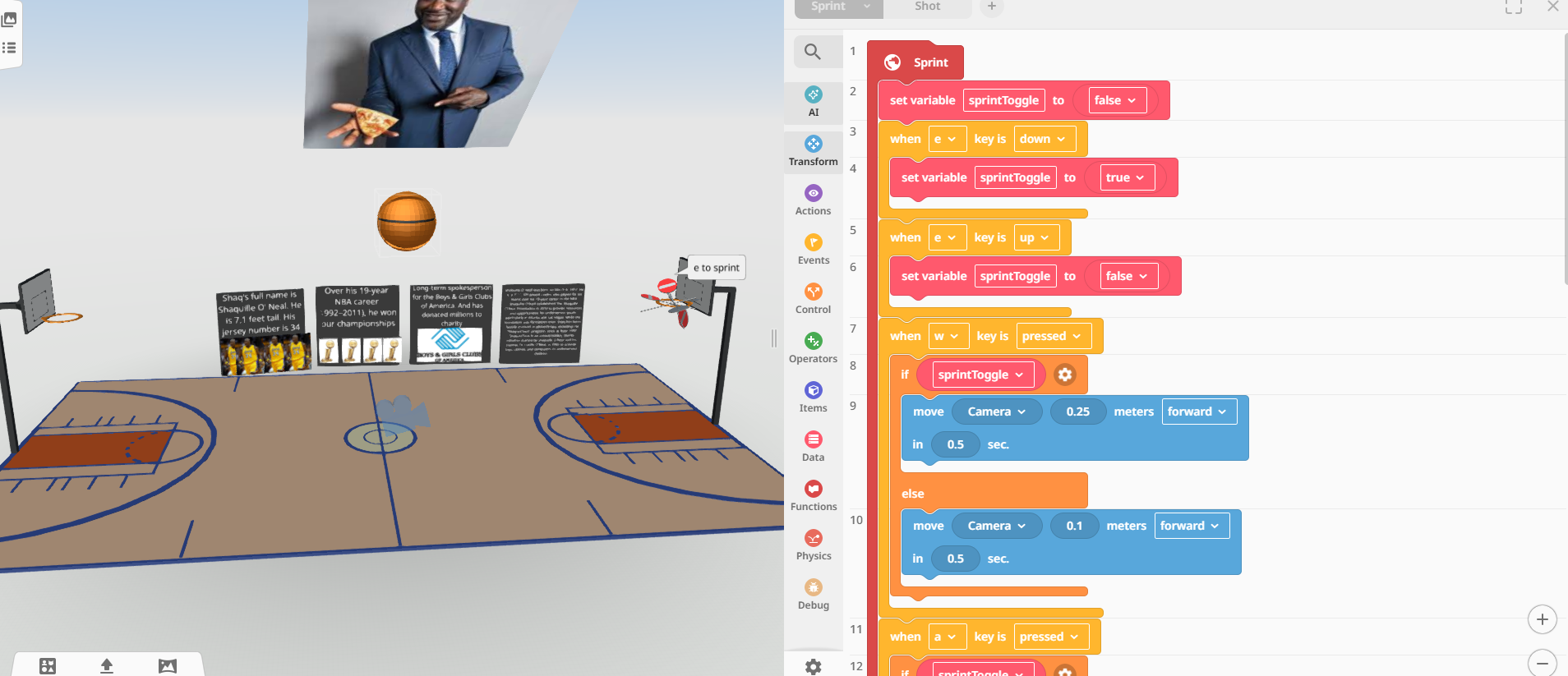Open the pressed dropdown on line 7
Screen dimensions: 1568x676
(1052, 336)
